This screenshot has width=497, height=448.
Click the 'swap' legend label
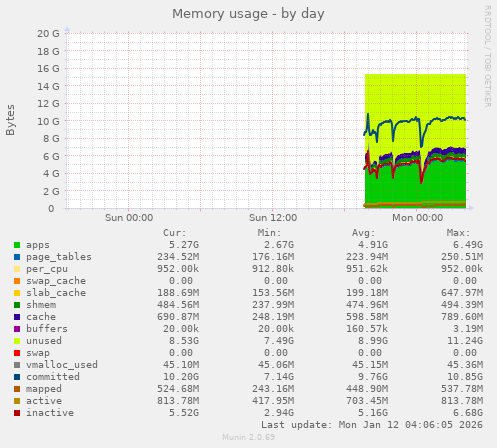coord(38,353)
